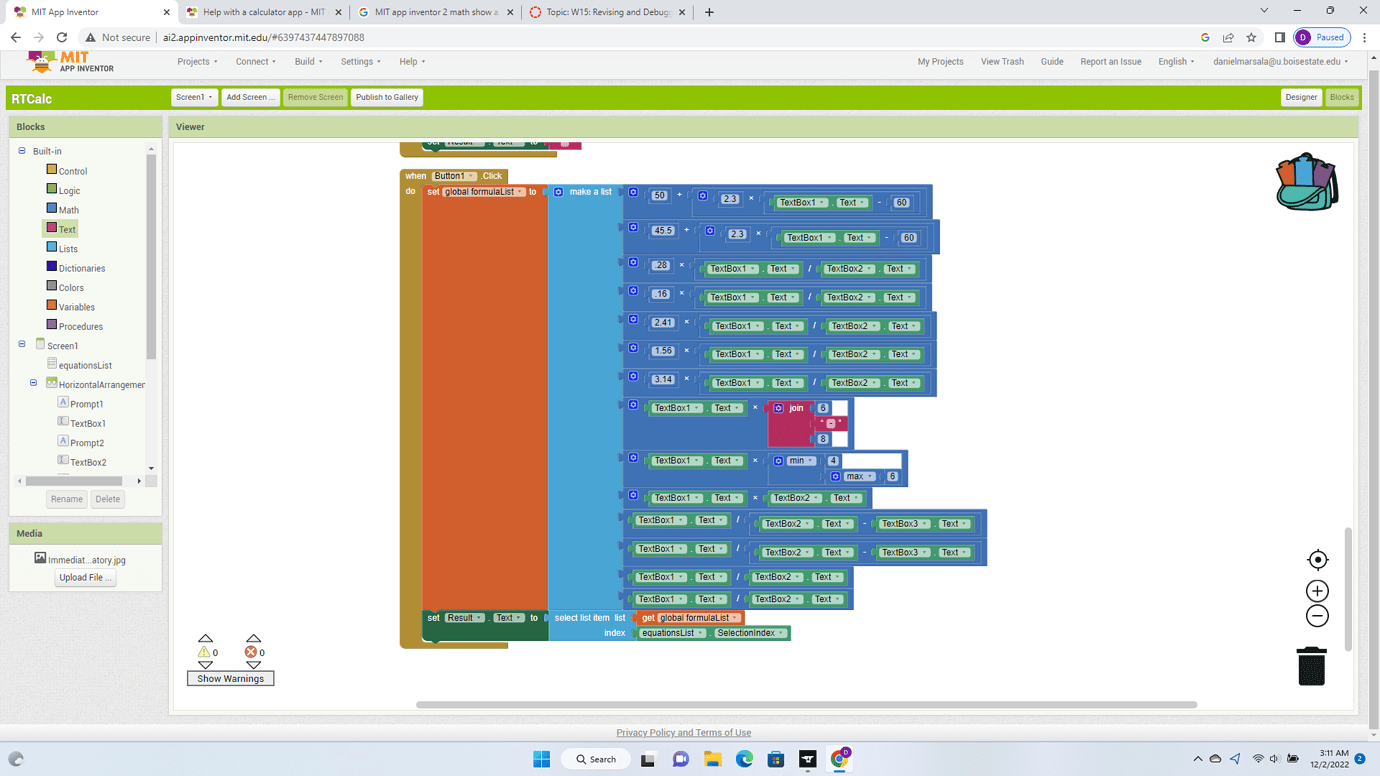Open the Privacy Policy and Terms link

(x=684, y=732)
